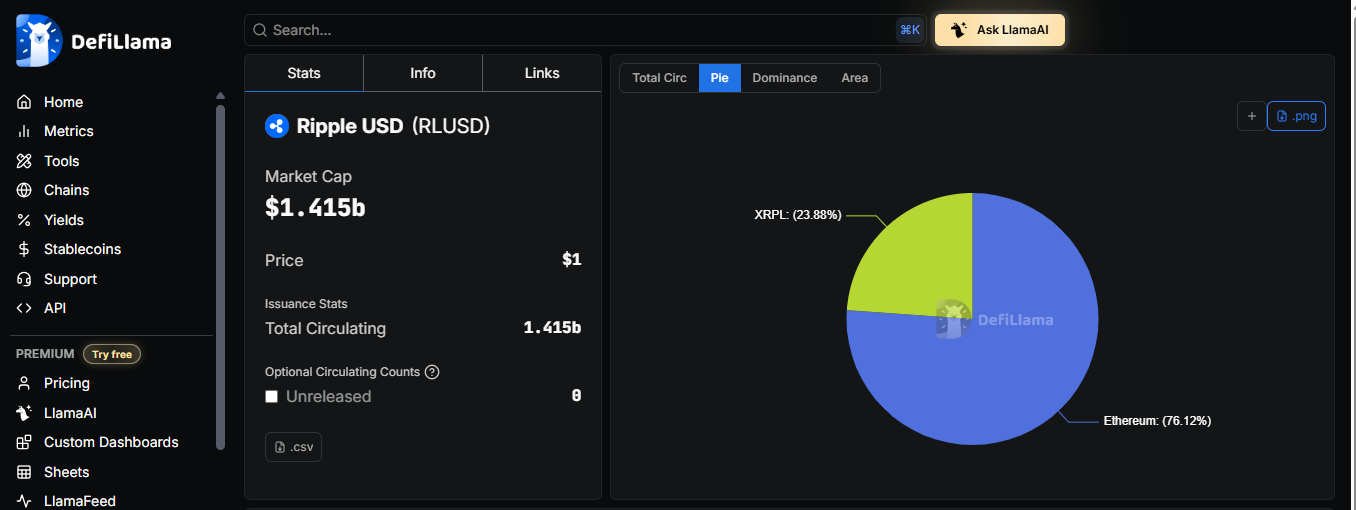
Task: Click the Chains globe icon
Action: coord(24,190)
